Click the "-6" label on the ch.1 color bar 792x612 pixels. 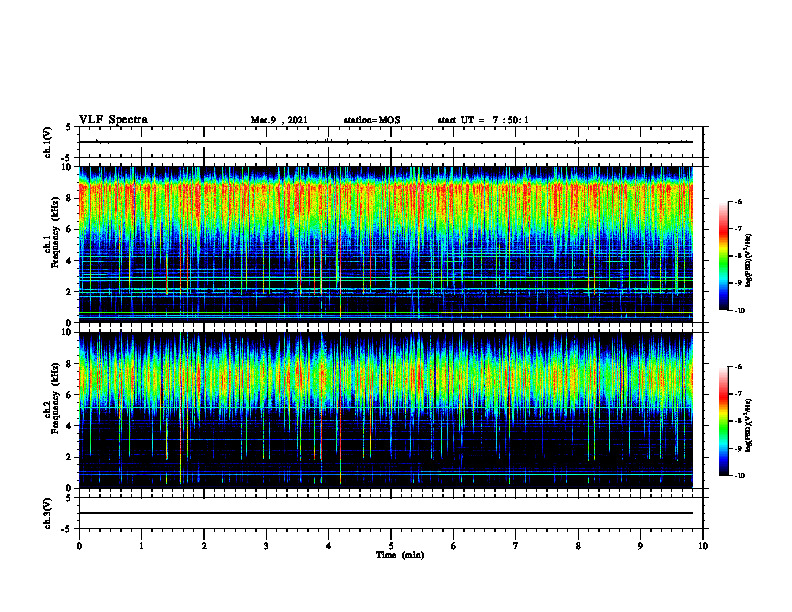tap(737, 202)
